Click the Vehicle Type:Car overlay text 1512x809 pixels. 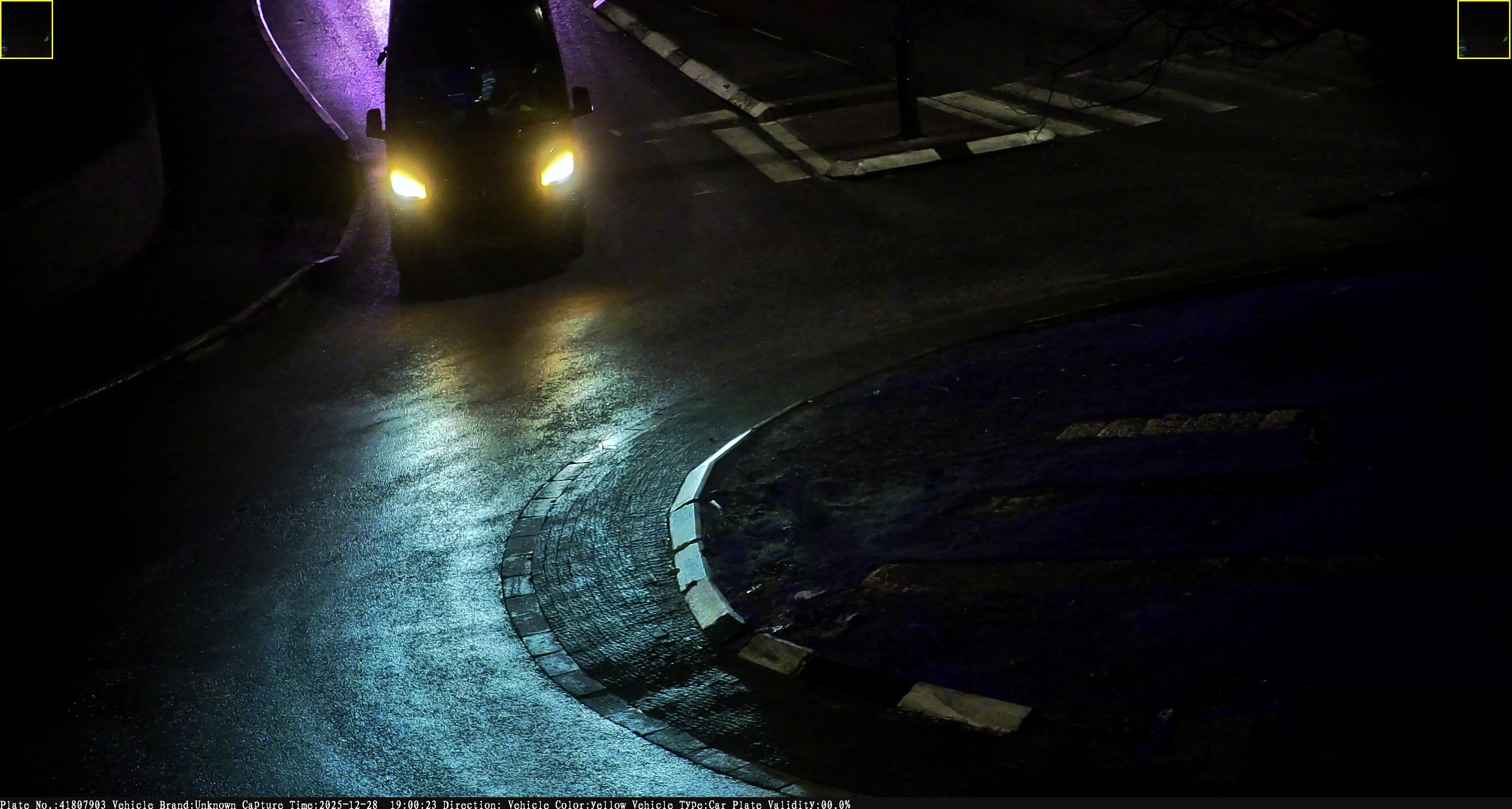(680, 804)
